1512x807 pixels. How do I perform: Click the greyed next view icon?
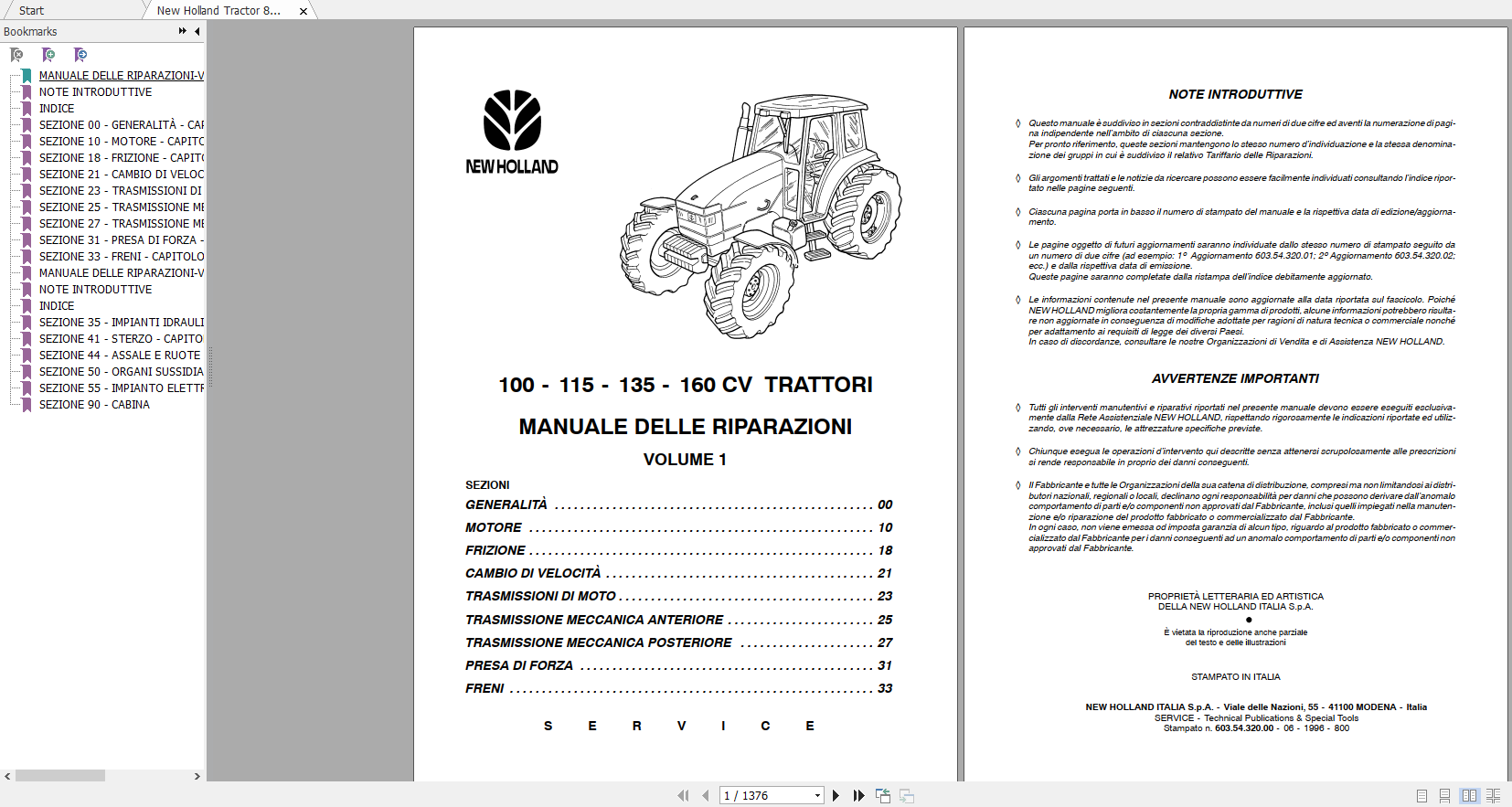[x=907, y=796]
